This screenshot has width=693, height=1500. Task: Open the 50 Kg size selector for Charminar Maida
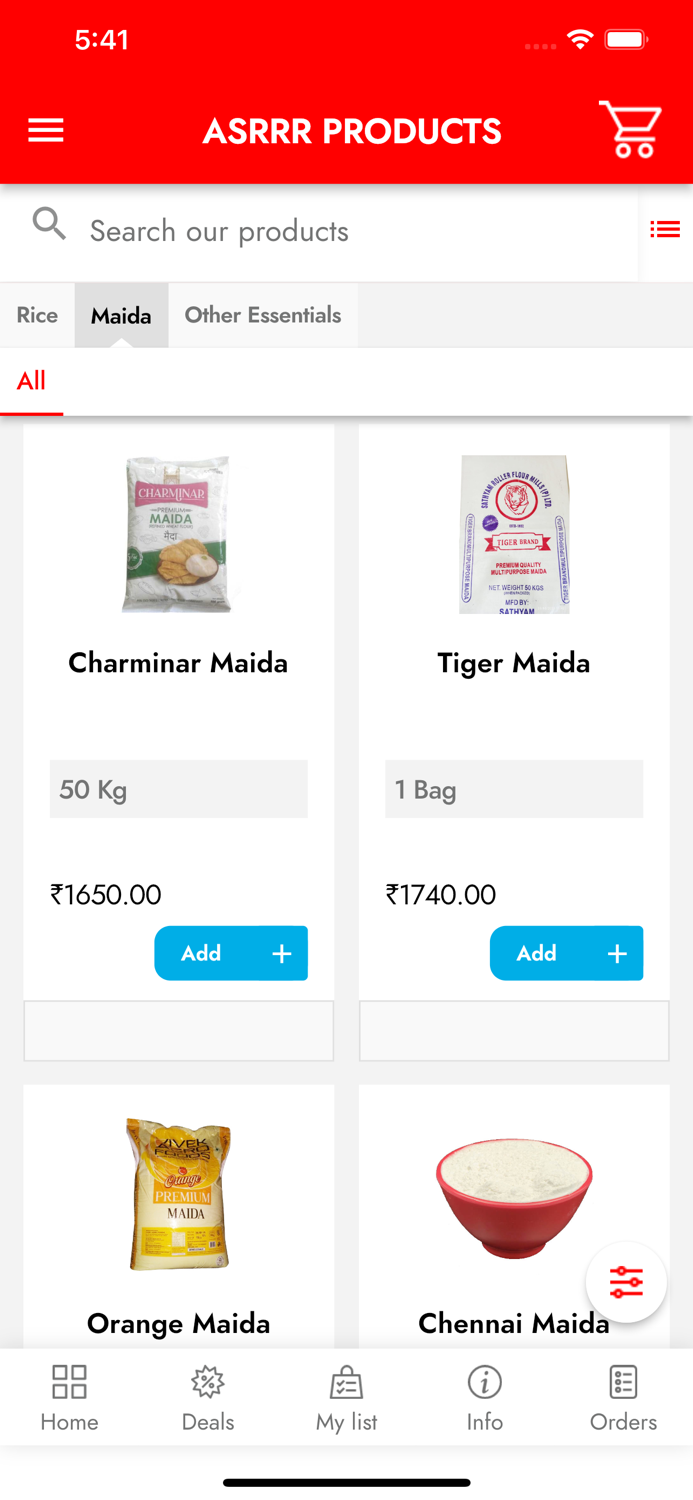(x=178, y=789)
